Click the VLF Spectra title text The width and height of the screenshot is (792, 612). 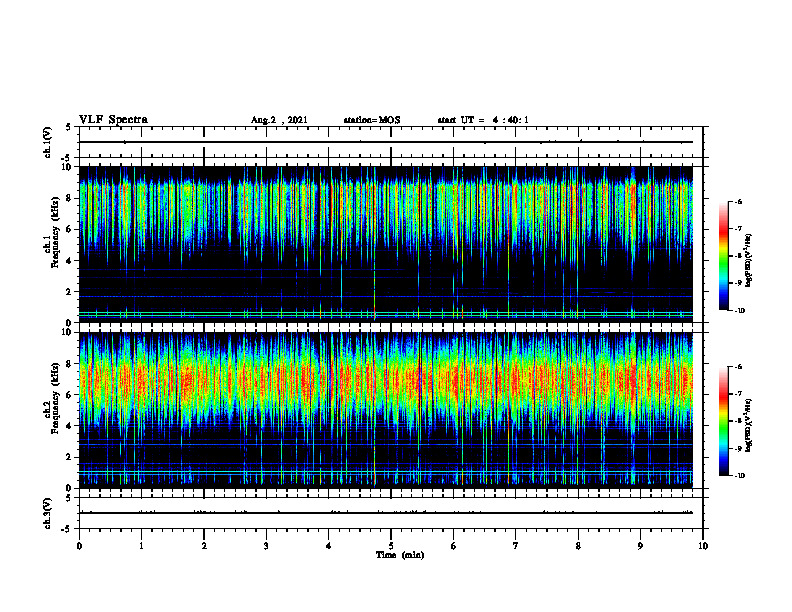pos(113,120)
